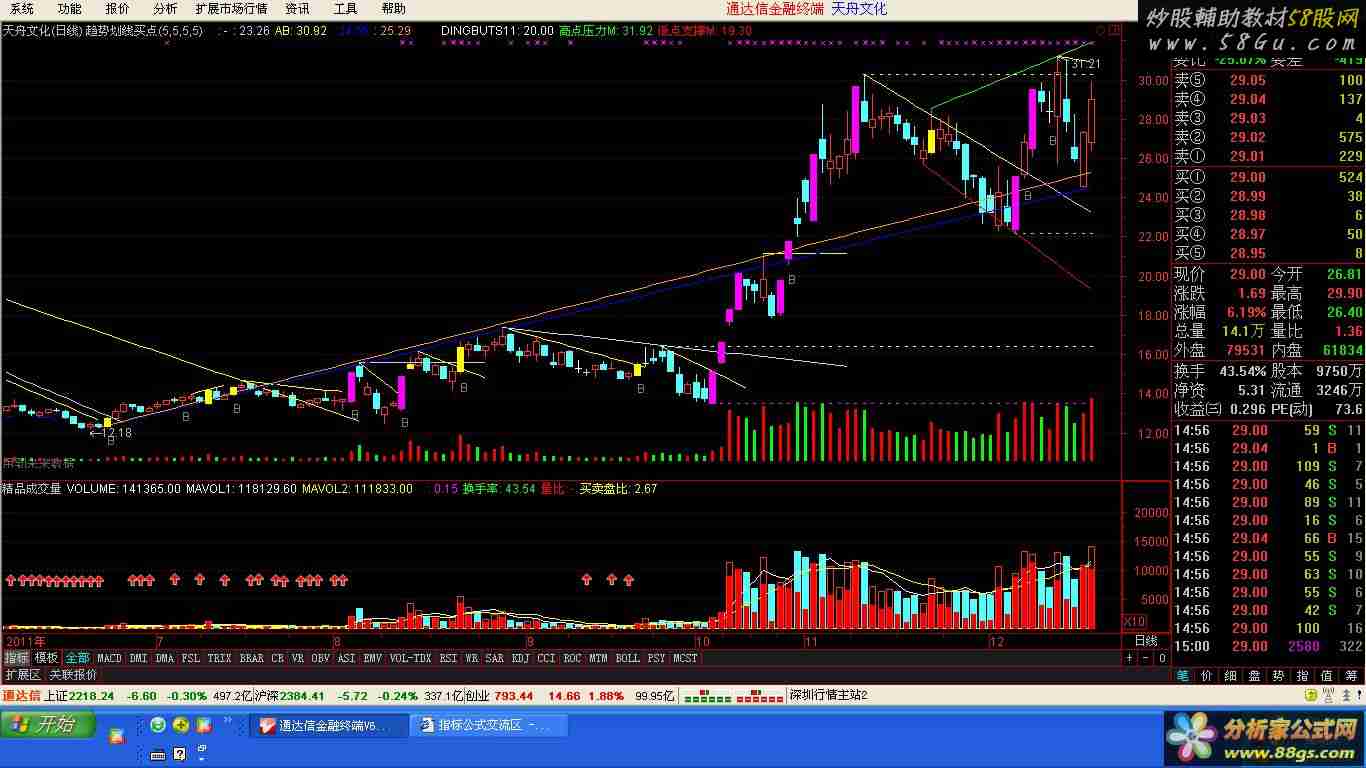Switch to the 指标 tab
The height and width of the screenshot is (768, 1366).
(x=16, y=658)
